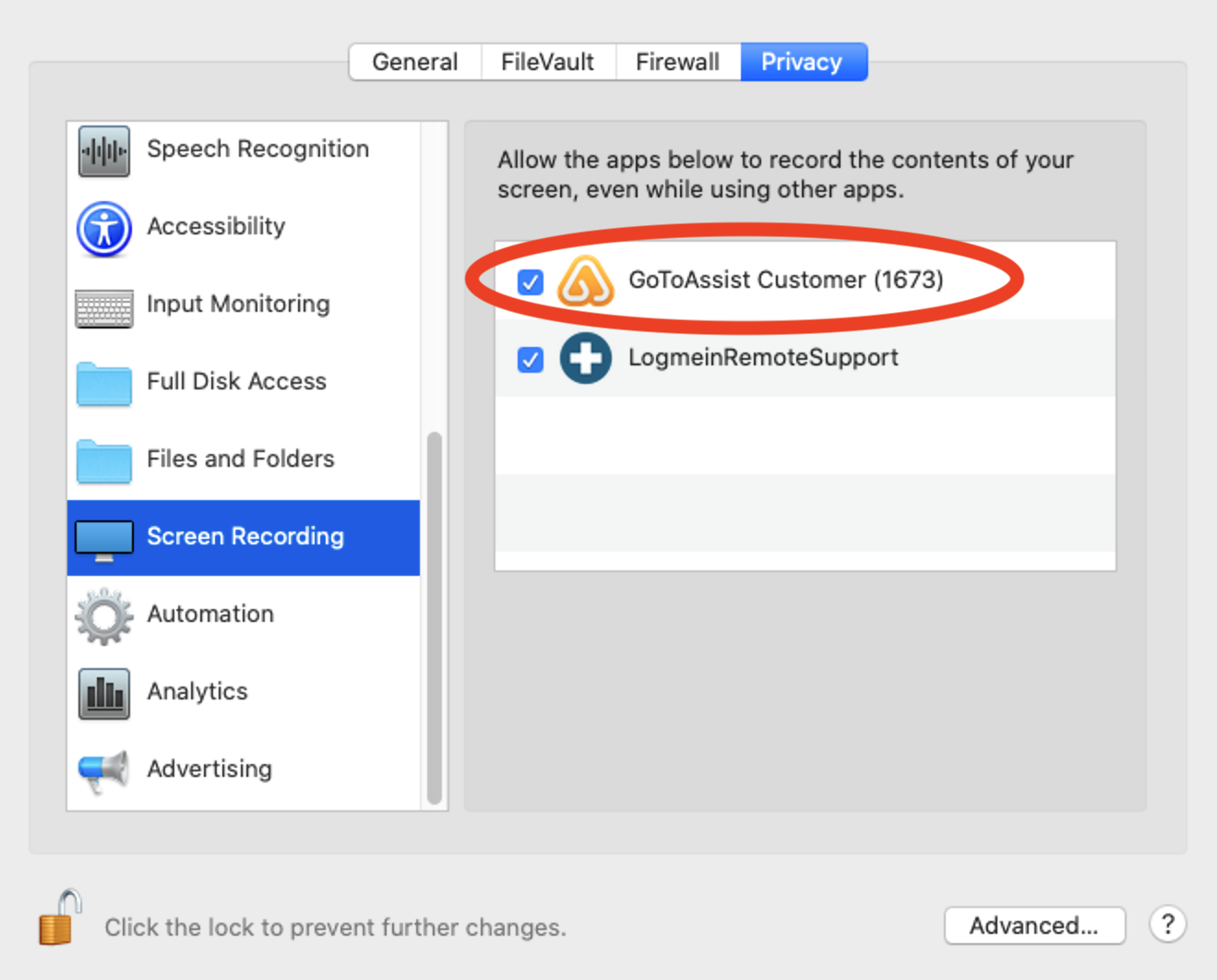1217x980 pixels.
Task: Click the orange GoToAssist app icon
Action: coord(586,281)
